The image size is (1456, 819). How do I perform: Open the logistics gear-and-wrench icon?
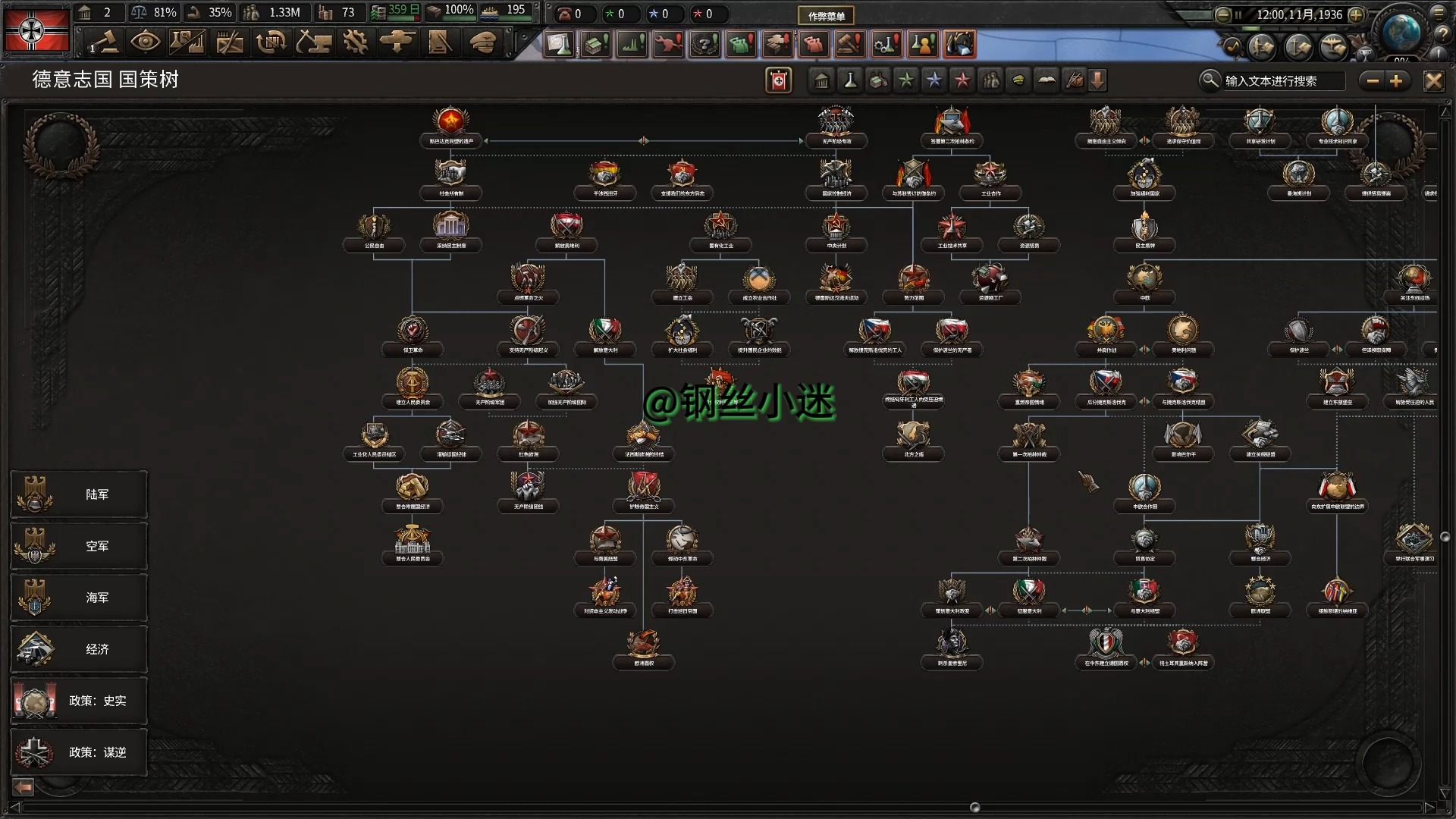coord(355,42)
